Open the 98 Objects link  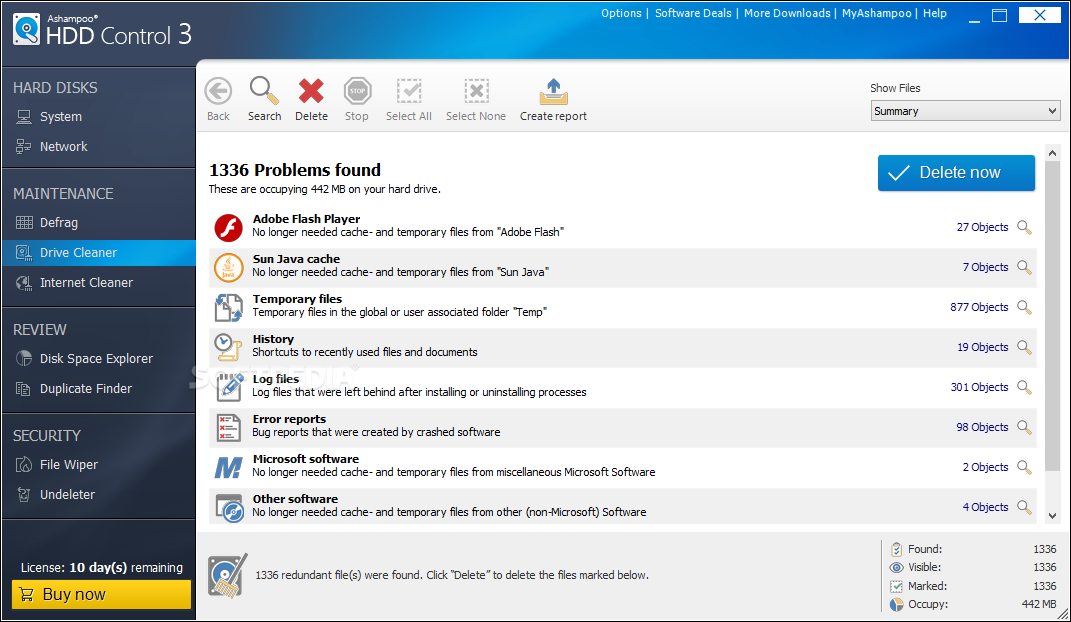pyautogui.click(x=982, y=427)
